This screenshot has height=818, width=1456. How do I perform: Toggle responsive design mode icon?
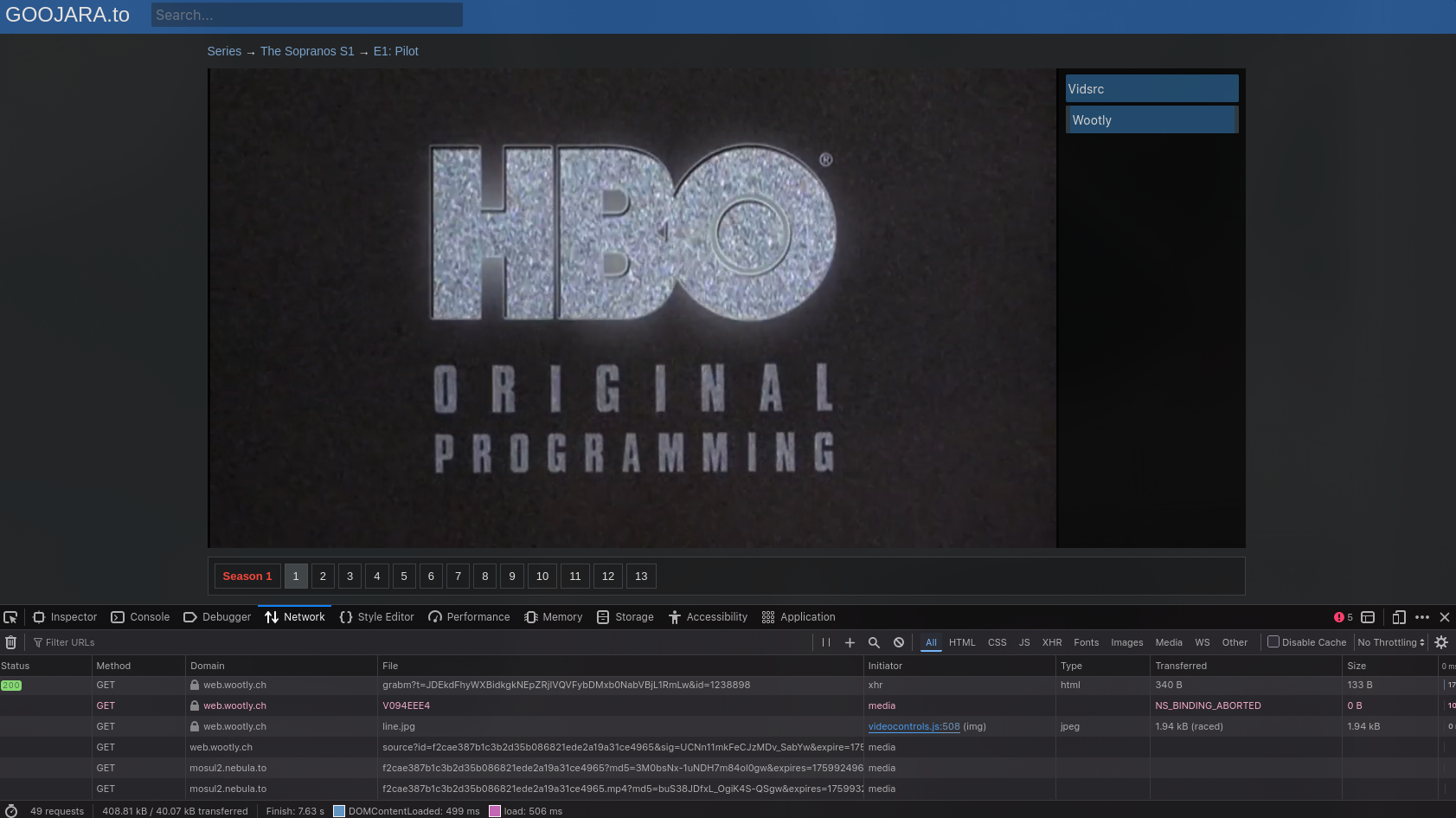pos(1399,617)
